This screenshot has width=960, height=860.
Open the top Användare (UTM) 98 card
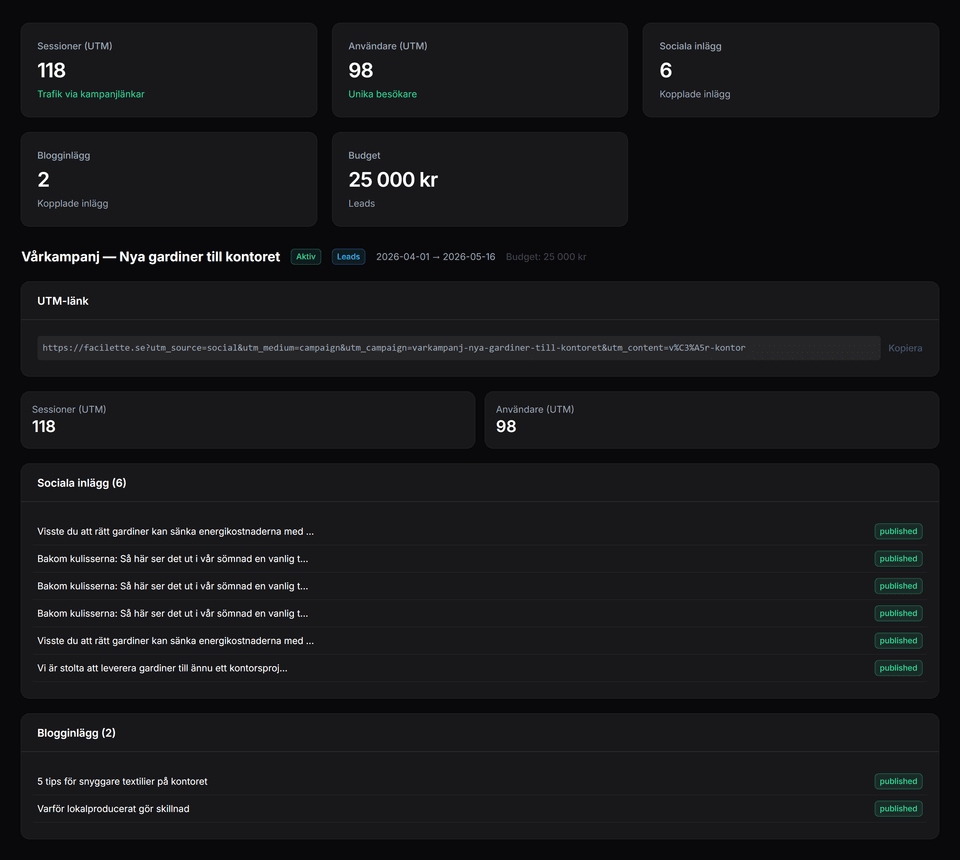[x=480, y=70]
